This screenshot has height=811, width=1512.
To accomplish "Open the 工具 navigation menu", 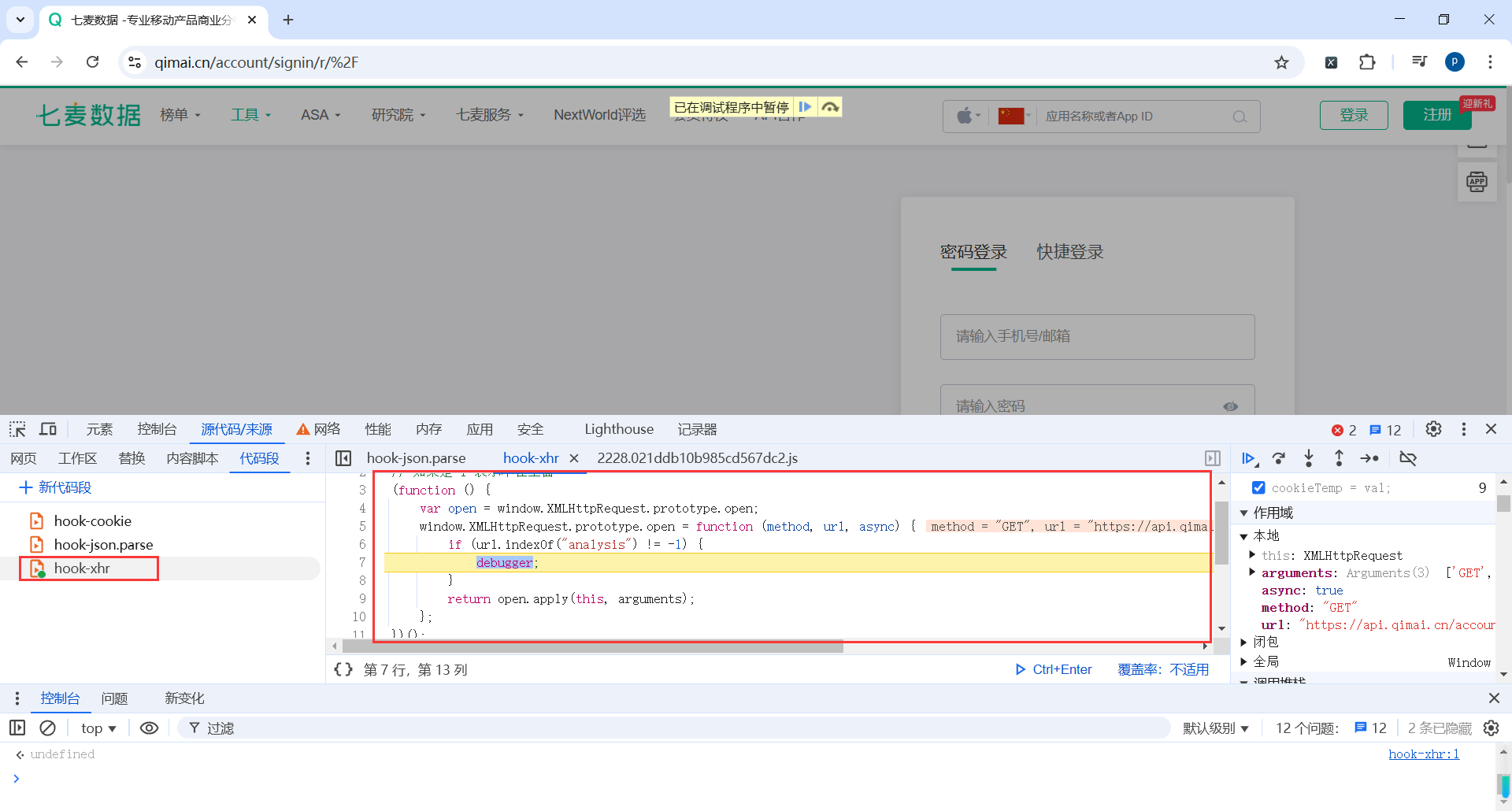I will tap(250, 115).
